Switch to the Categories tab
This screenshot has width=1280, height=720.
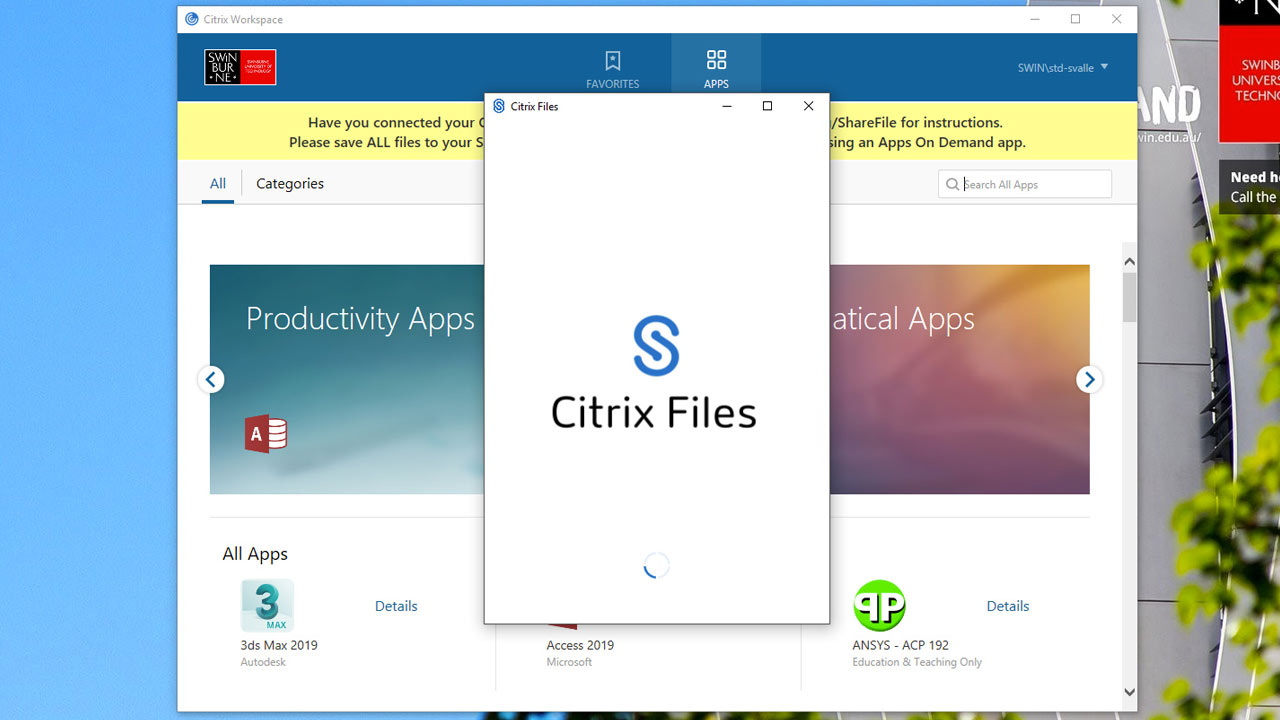(290, 184)
